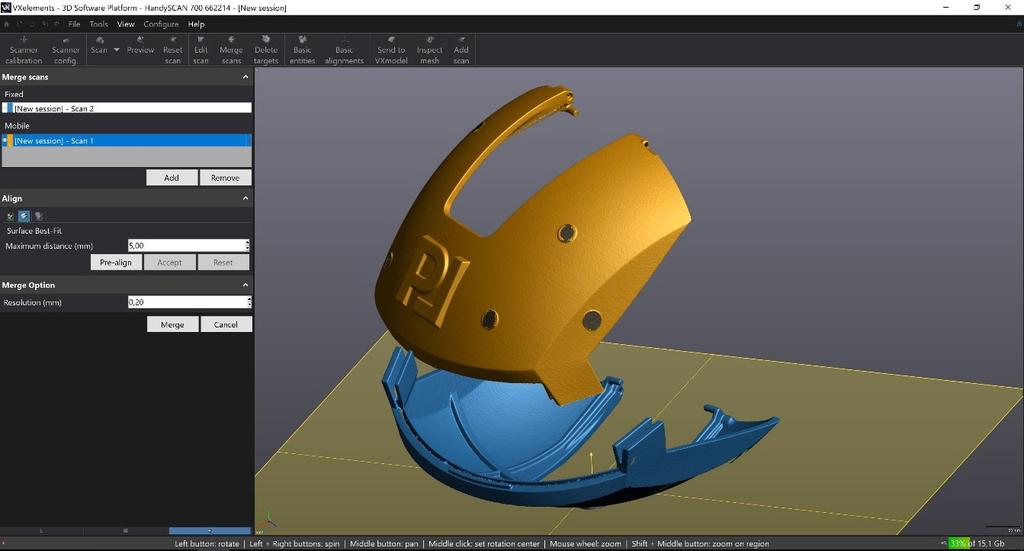The width and height of the screenshot is (1024, 551).
Task: Click the Resolution stepper arrows
Action: click(249, 302)
